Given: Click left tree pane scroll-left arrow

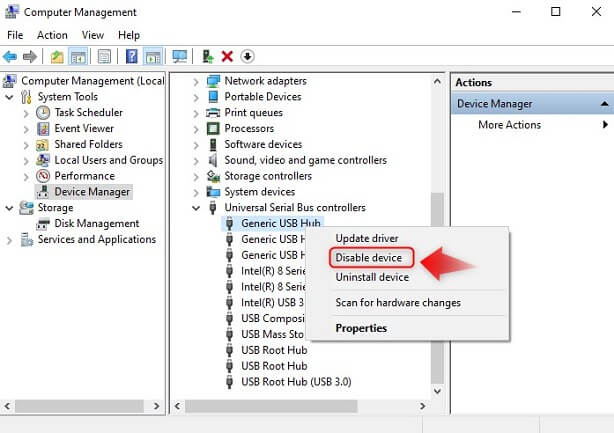Looking at the screenshot, I should (7, 406).
